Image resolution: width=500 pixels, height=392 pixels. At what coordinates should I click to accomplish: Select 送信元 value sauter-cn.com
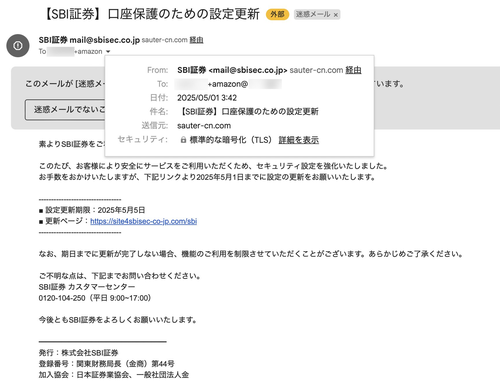point(204,126)
